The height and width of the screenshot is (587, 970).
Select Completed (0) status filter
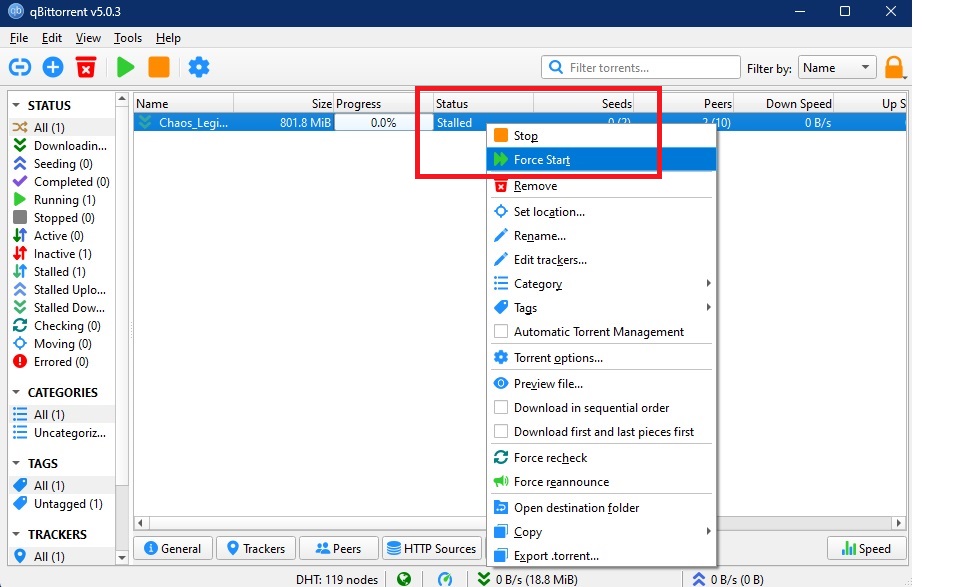pos(72,181)
